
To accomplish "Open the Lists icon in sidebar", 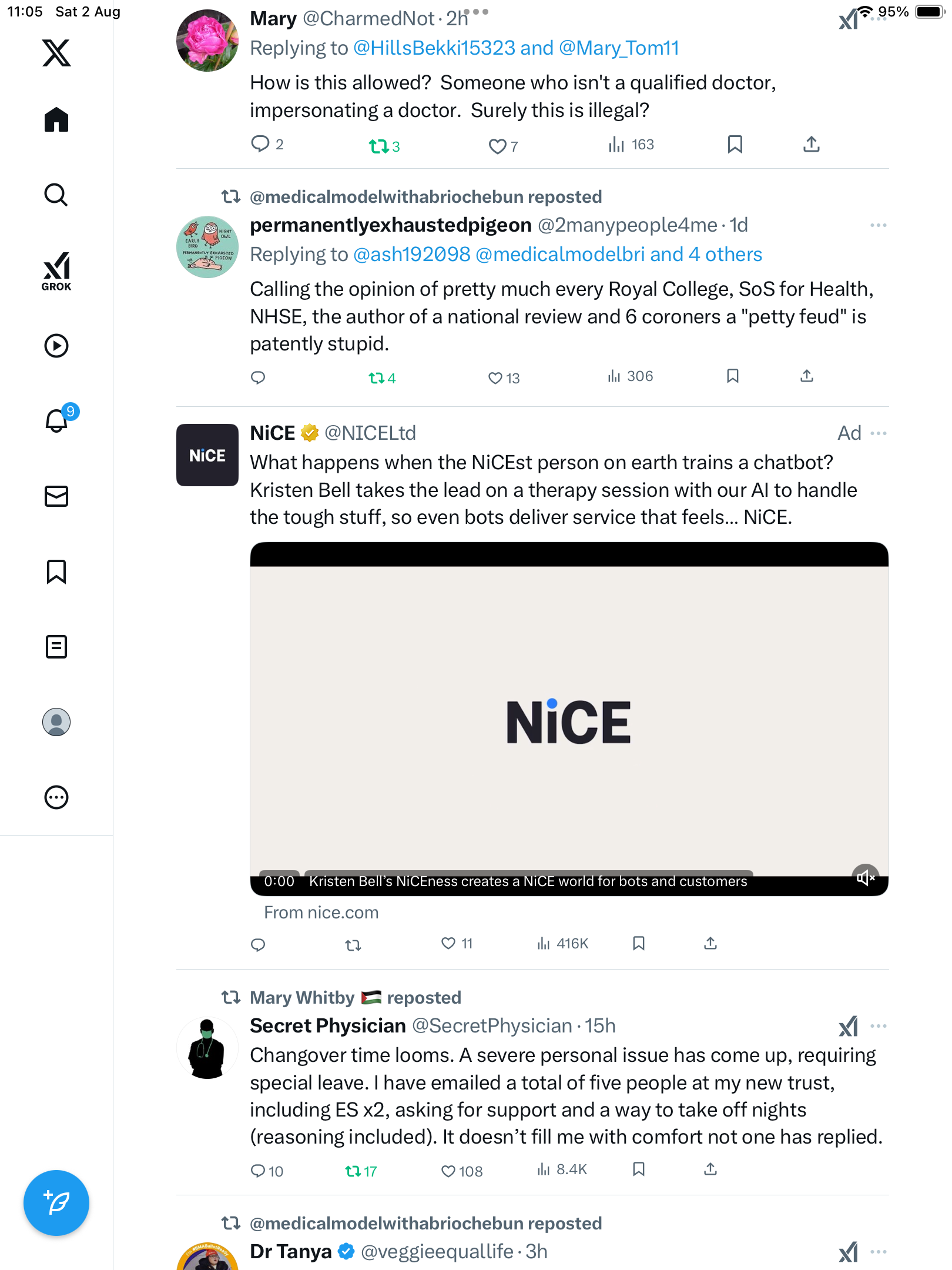I will [x=56, y=647].
